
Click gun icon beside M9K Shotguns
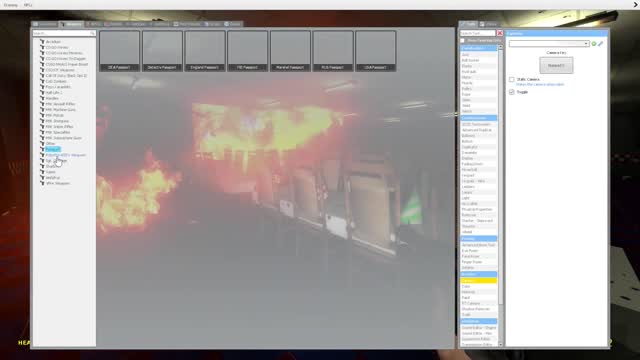pos(42,121)
